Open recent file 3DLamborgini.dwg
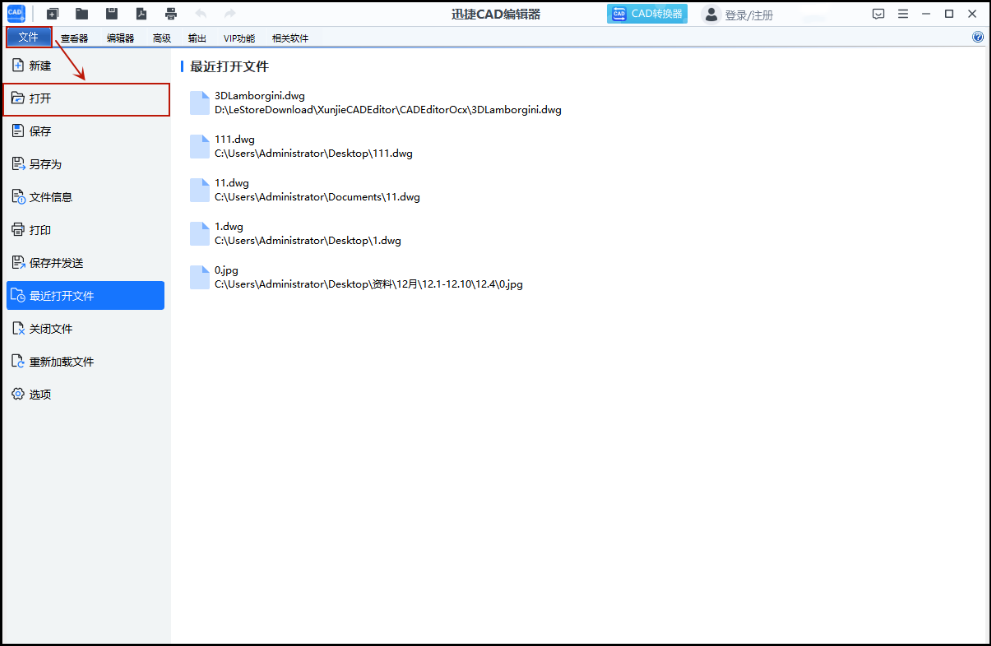The height and width of the screenshot is (646, 991). tap(260, 96)
